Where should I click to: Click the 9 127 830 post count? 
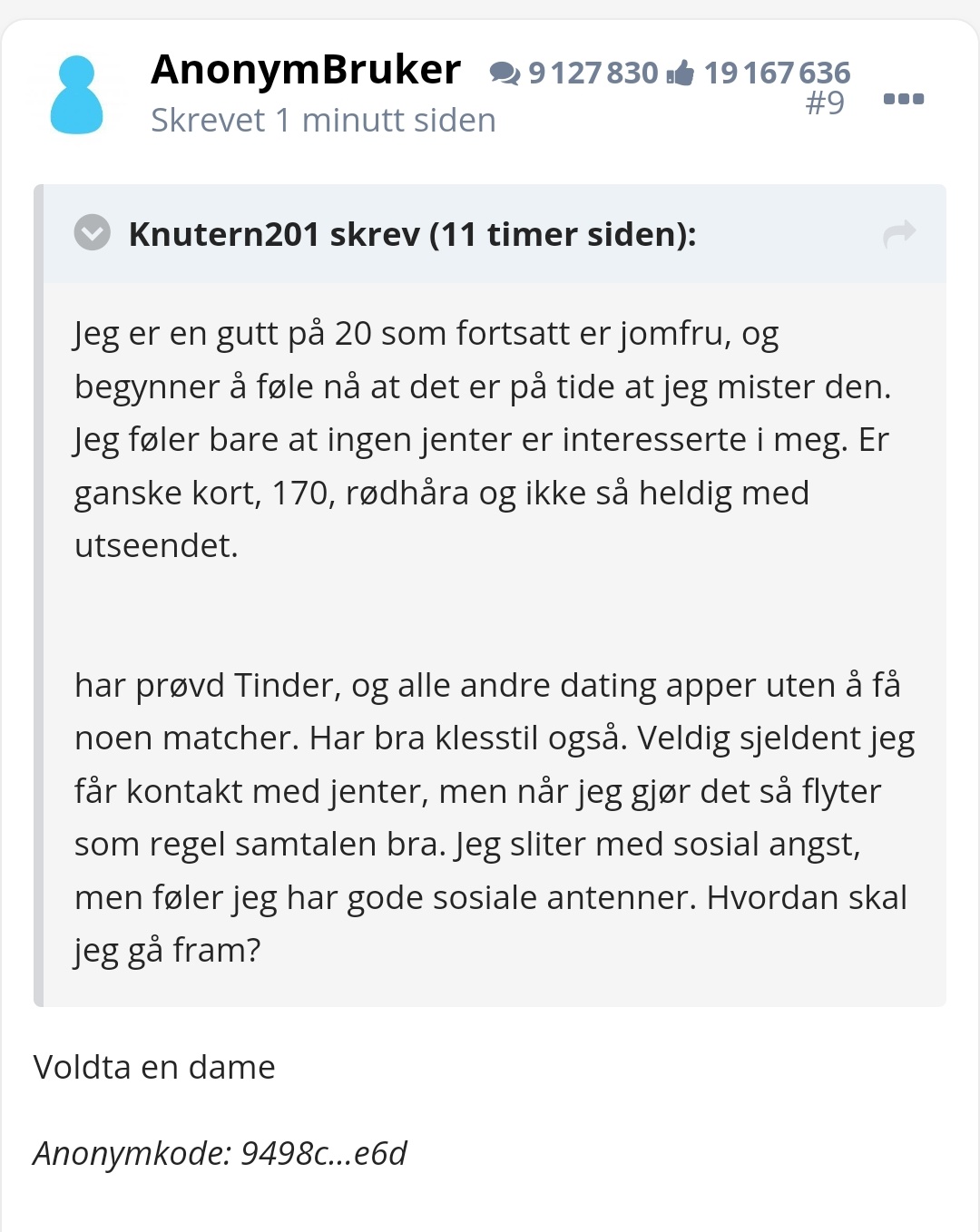click(x=593, y=73)
